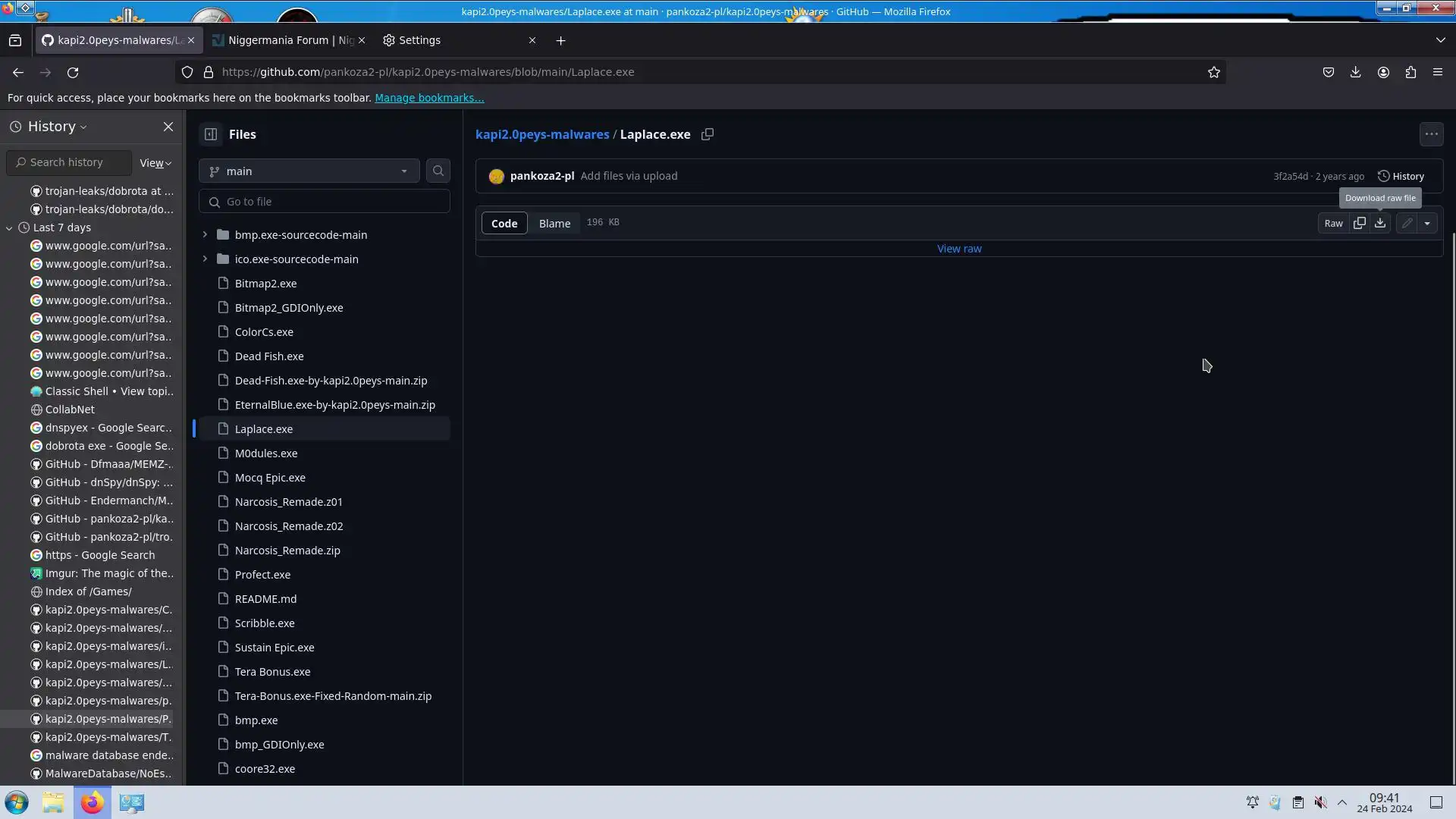Open the Raw file button

(1333, 223)
